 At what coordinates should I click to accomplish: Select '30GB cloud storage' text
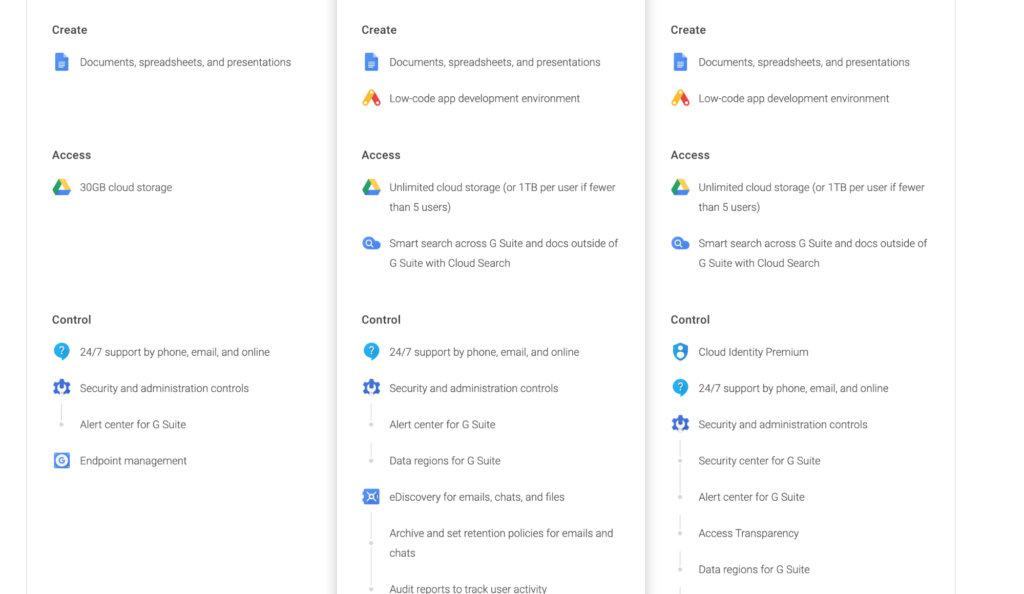pyautogui.click(x=126, y=187)
